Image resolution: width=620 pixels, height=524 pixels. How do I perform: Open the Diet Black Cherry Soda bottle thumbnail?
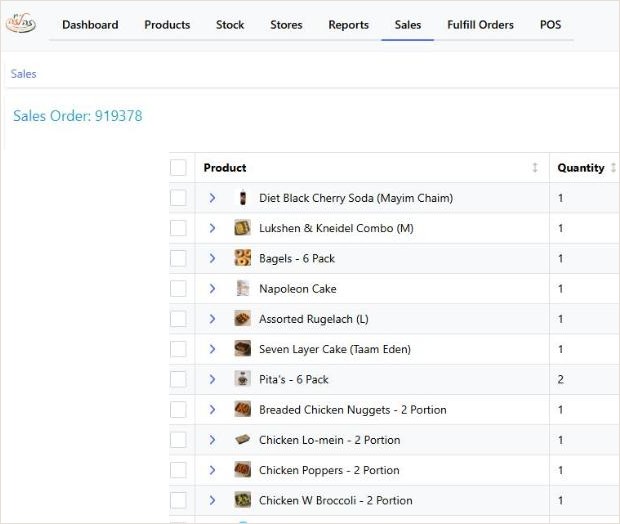point(243,198)
